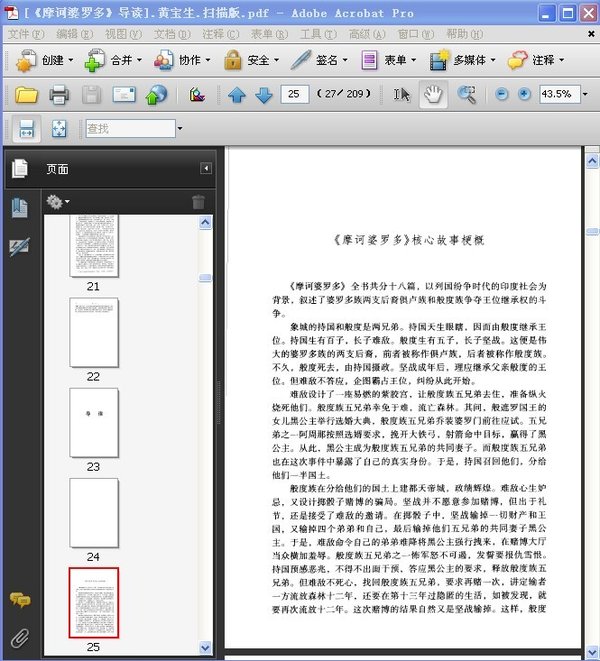The image size is (600, 661).
Task: Click thumbnail panel scroll up arrow
Action: 205,223
